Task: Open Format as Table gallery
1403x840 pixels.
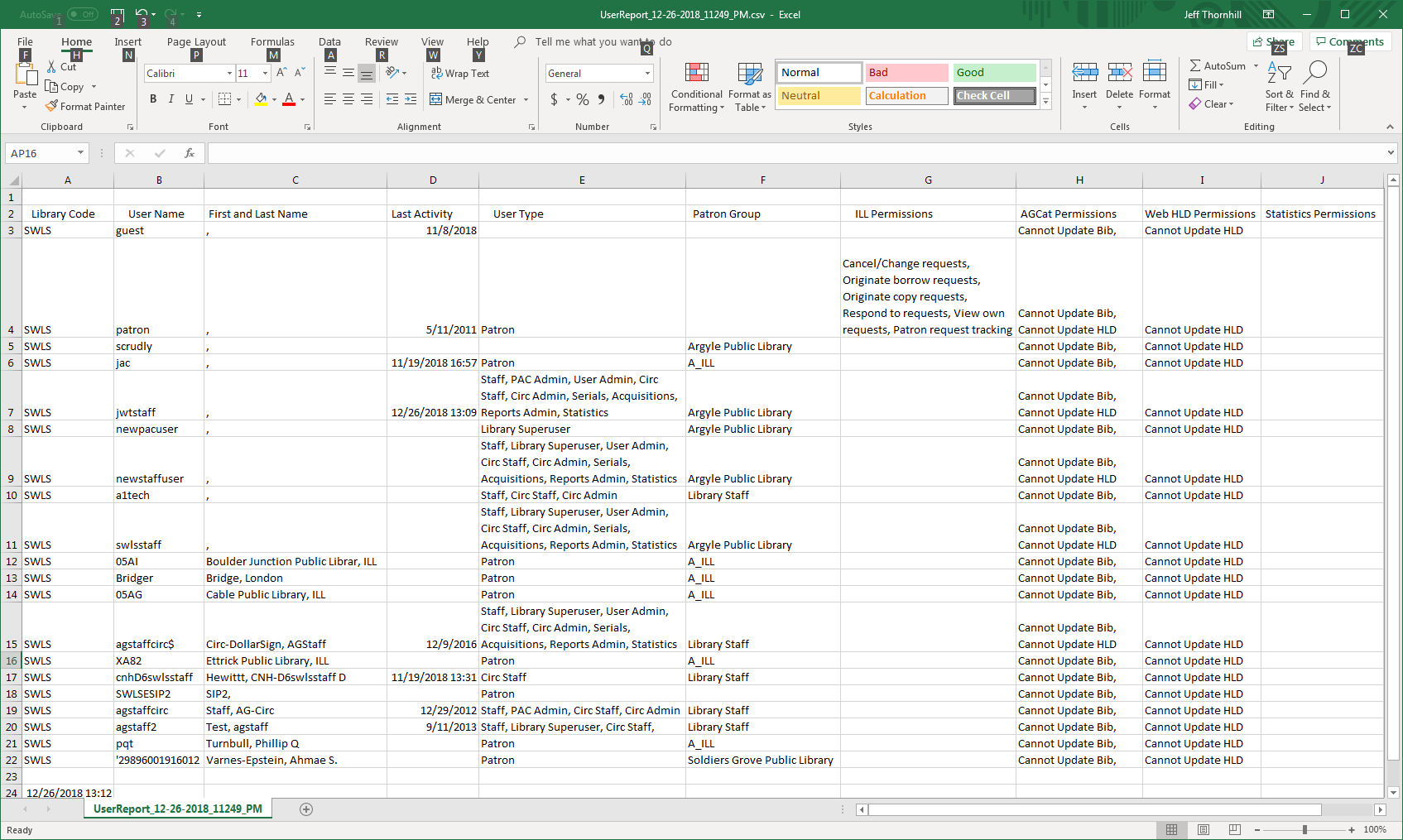Action: tap(750, 87)
